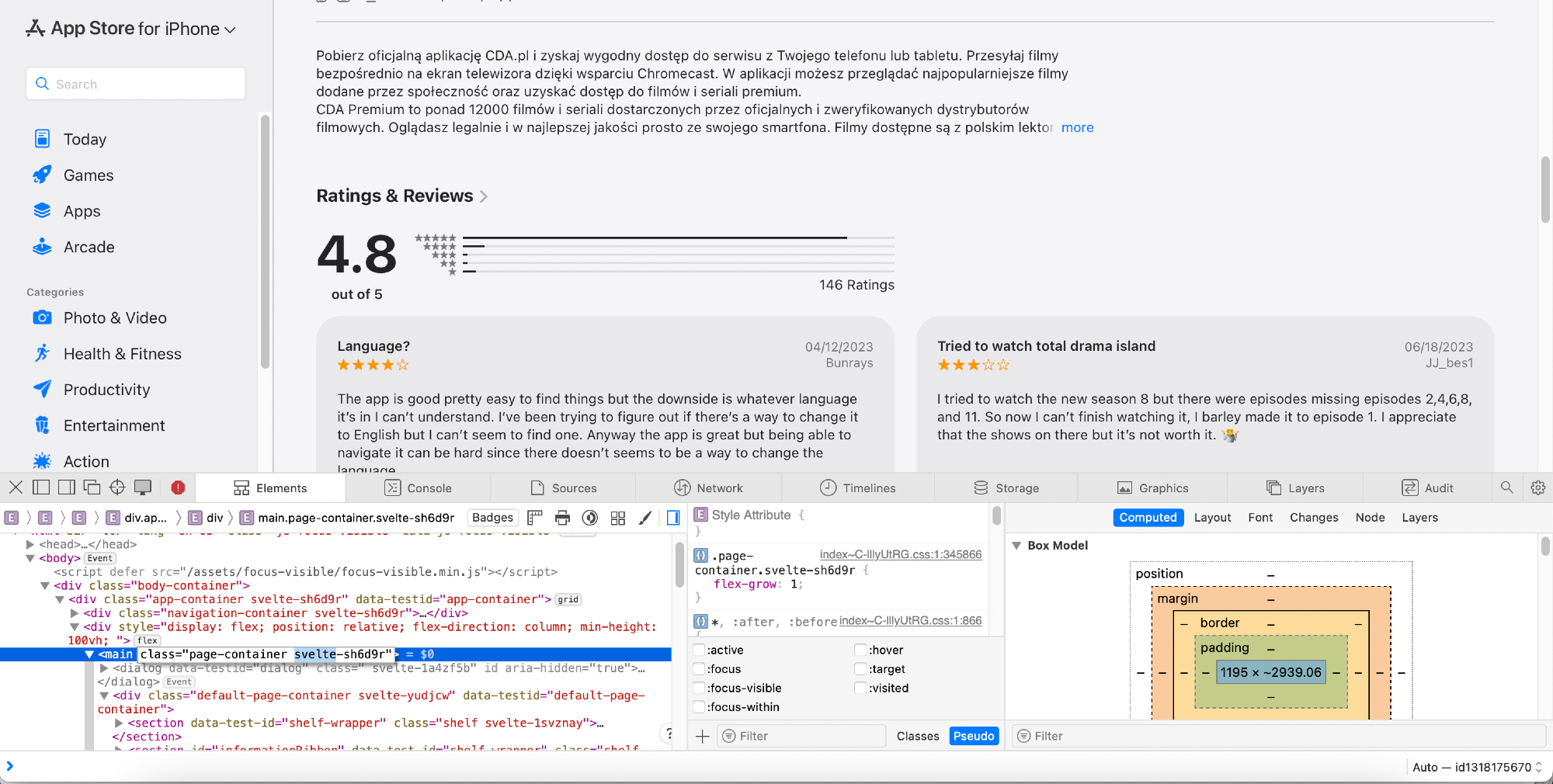
Task: Open the App Store for iPhone dropdown
Action: click(x=132, y=29)
